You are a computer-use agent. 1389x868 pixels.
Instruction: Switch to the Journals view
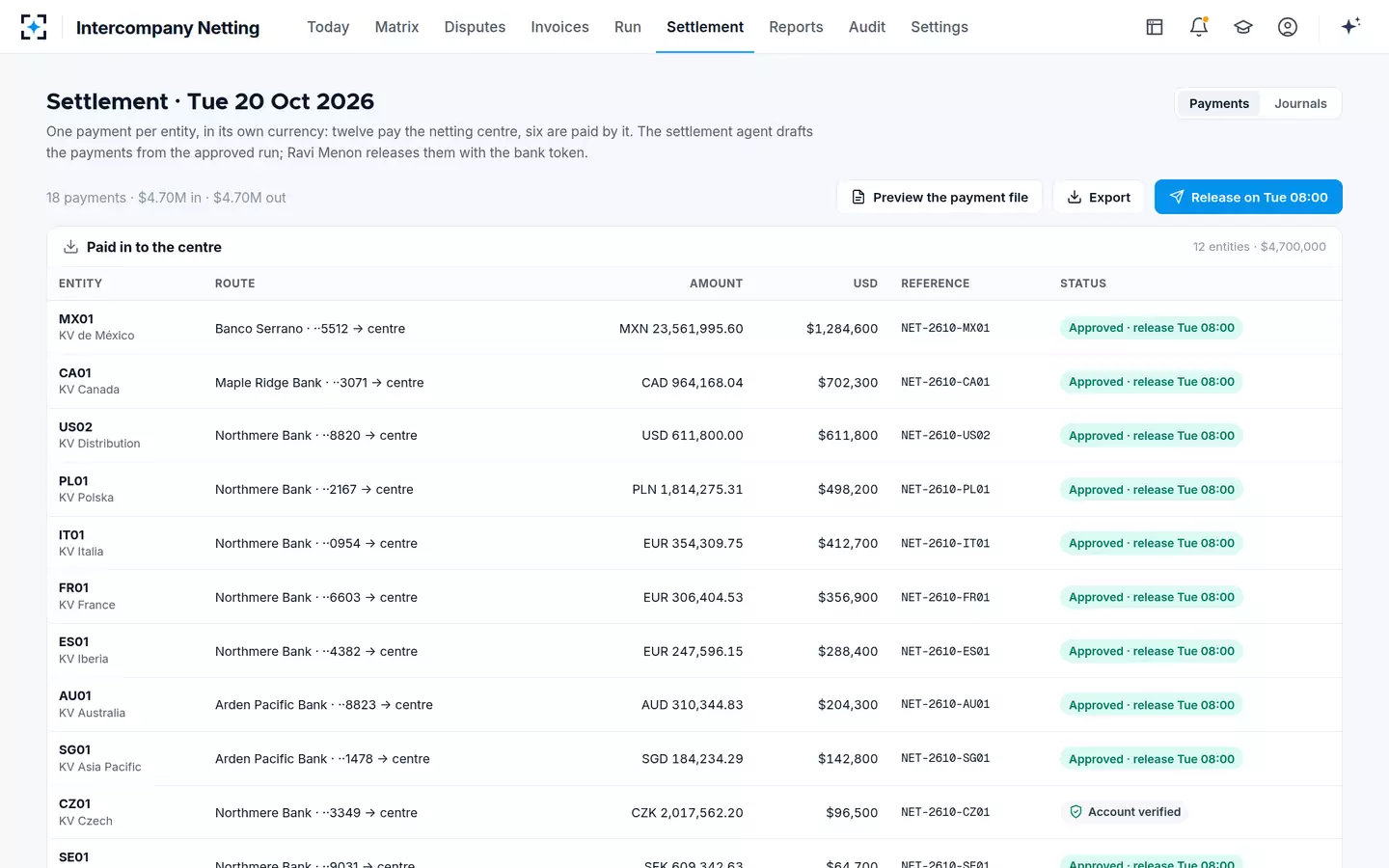pos(1300,103)
